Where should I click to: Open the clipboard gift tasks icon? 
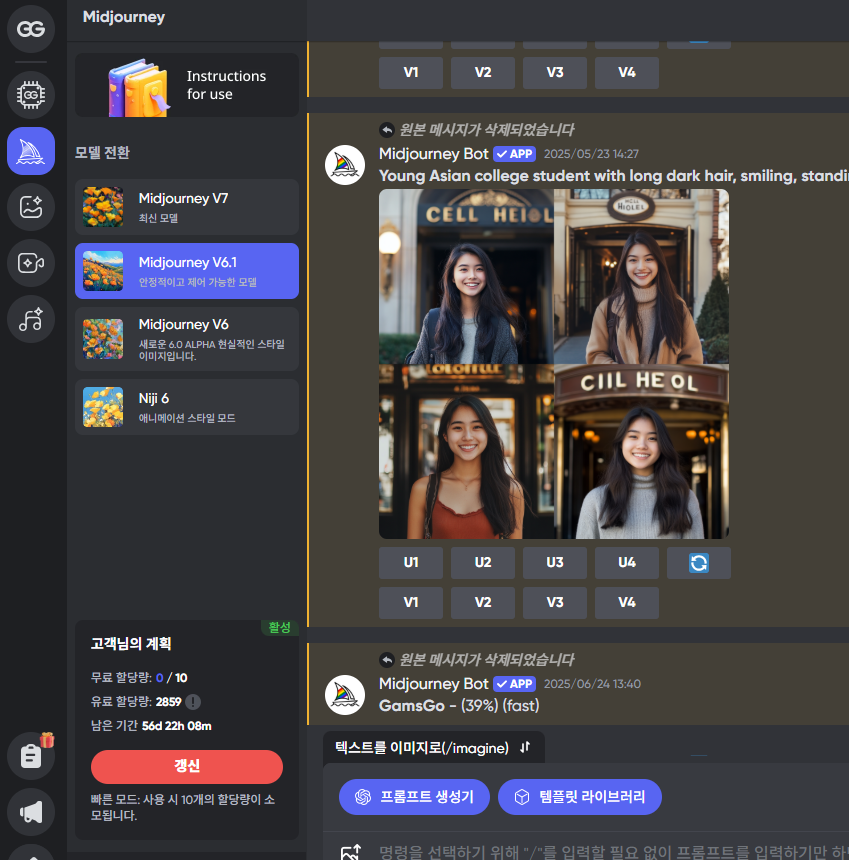(x=31, y=756)
